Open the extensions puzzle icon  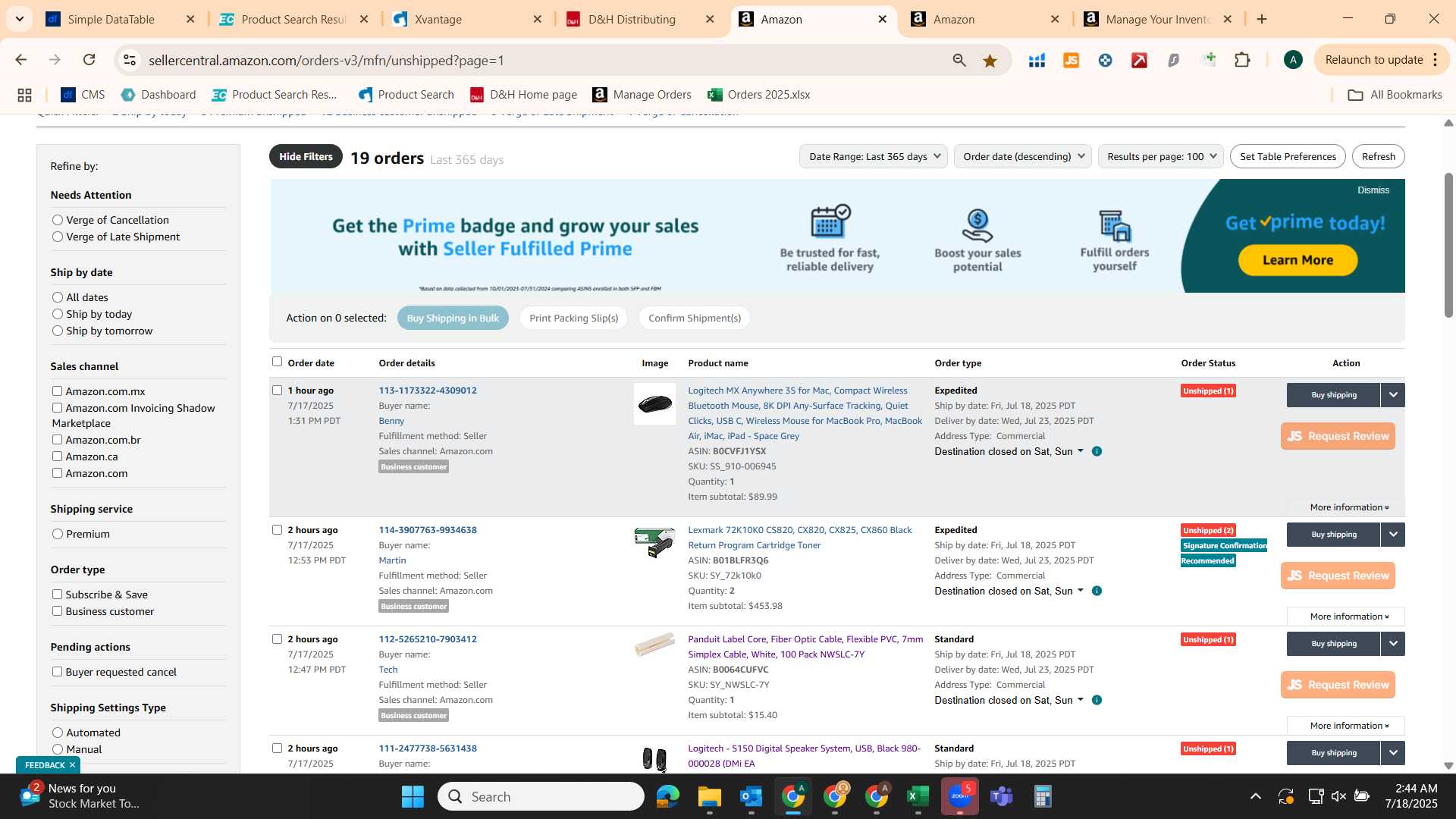point(1242,60)
